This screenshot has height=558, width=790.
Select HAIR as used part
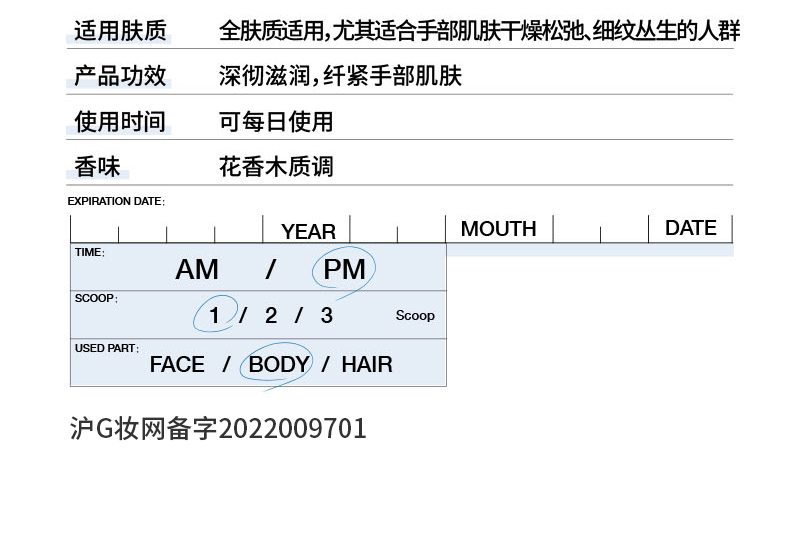tap(367, 365)
